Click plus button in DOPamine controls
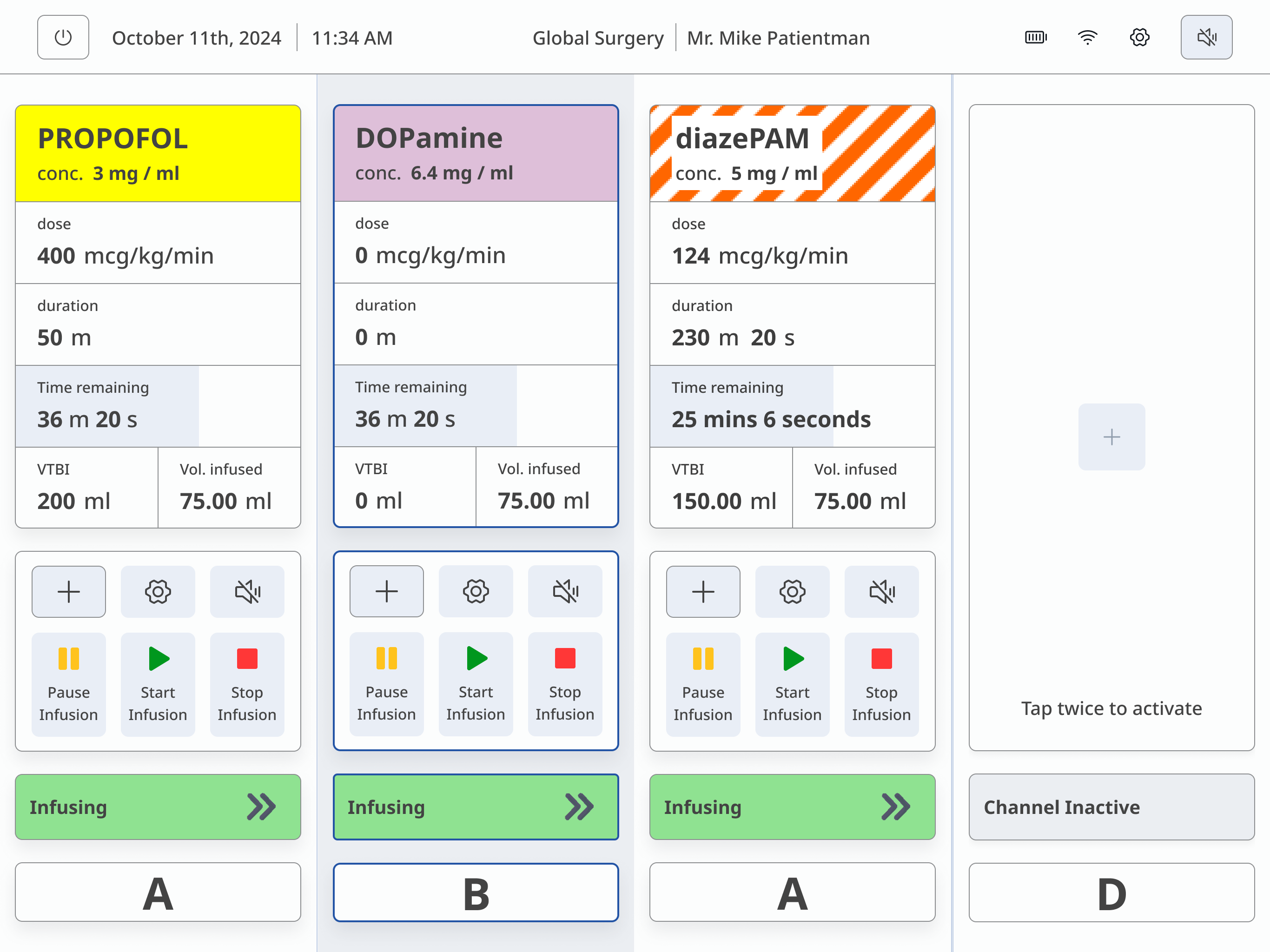Image resolution: width=1270 pixels, height=952 pixels. coord(386,591)
